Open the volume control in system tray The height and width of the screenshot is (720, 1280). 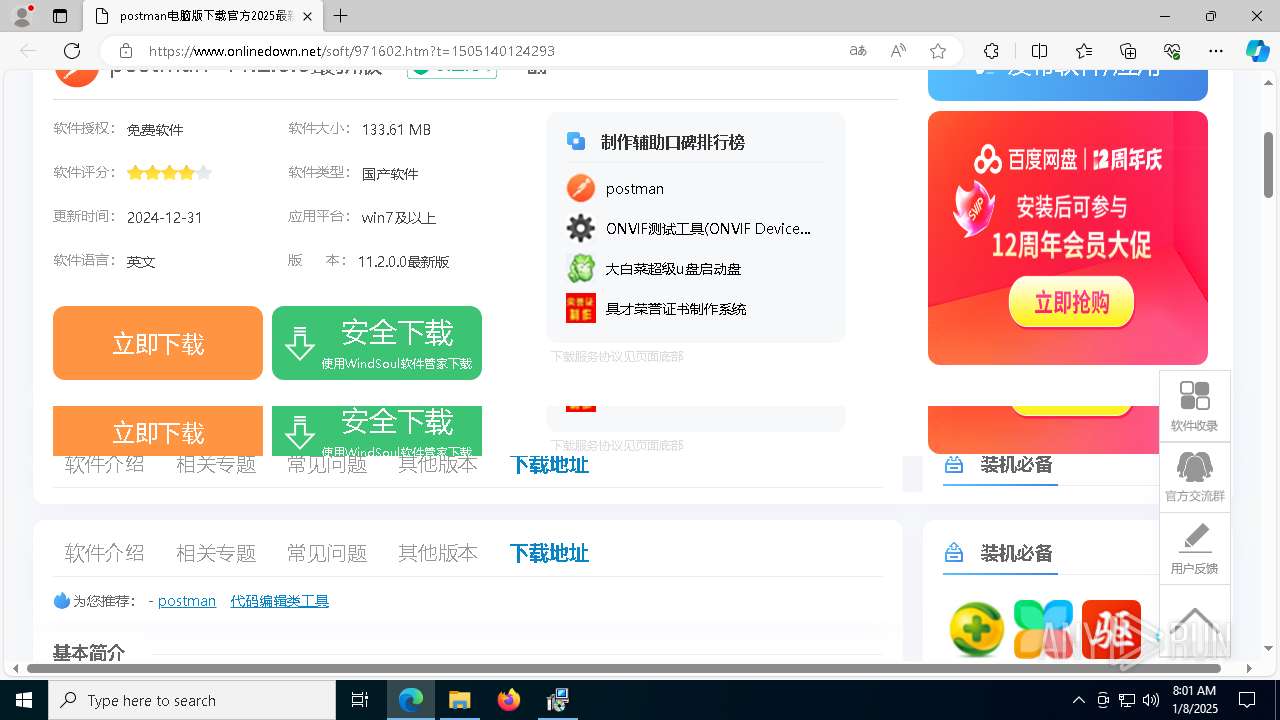pos(1151,700)
